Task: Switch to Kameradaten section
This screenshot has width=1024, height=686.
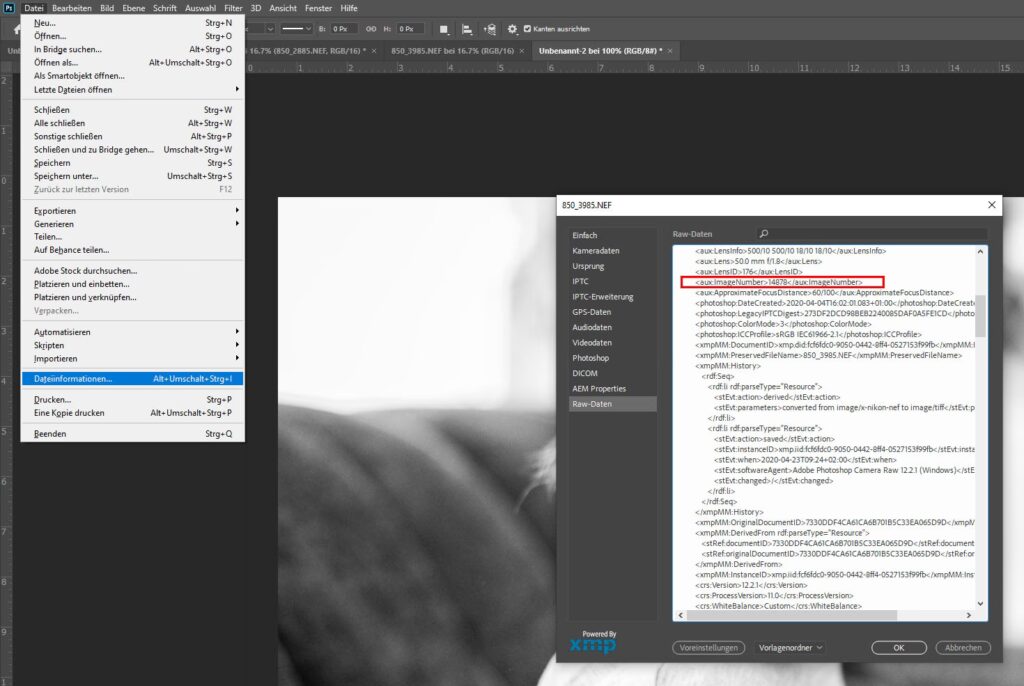Action: click(595, 250)
